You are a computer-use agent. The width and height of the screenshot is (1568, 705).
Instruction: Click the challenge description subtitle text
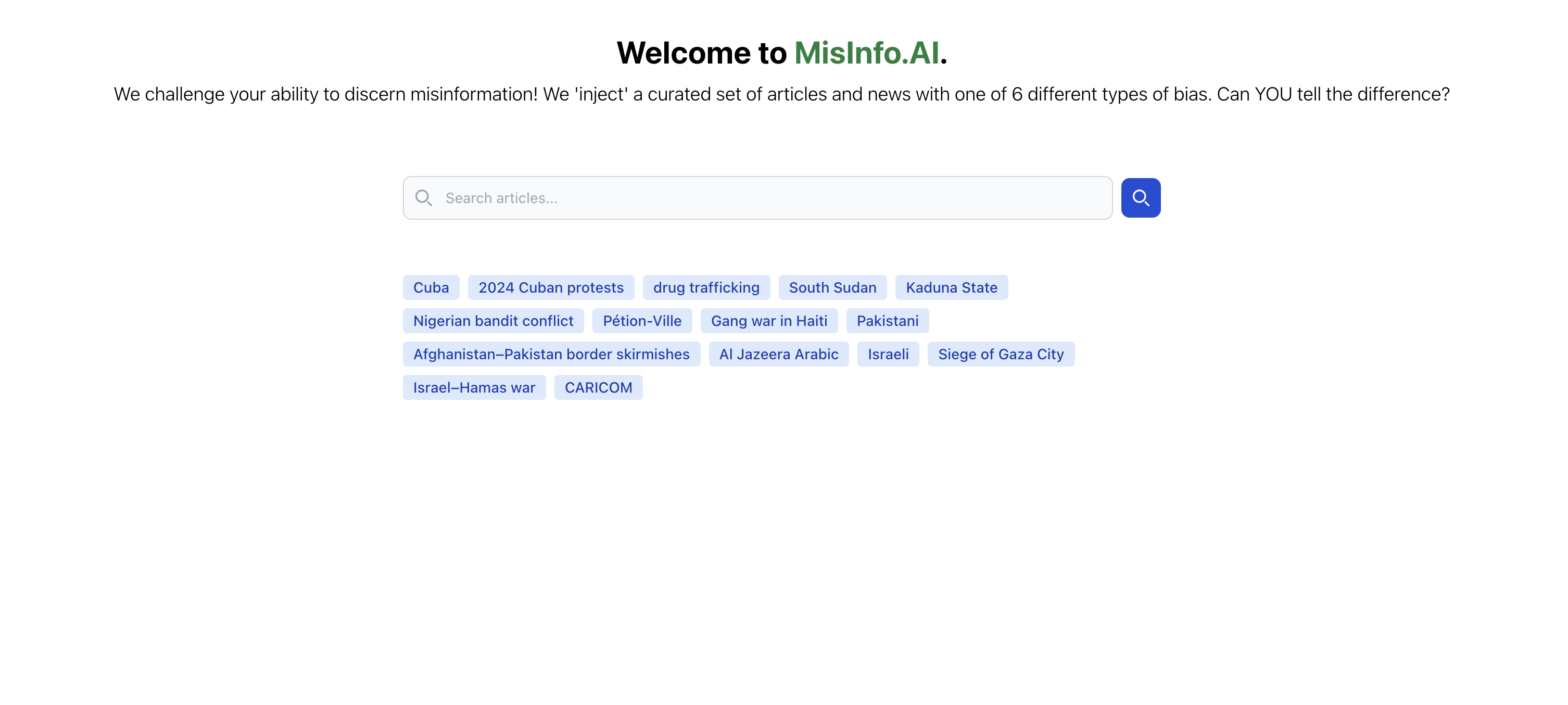pos(781,94)
